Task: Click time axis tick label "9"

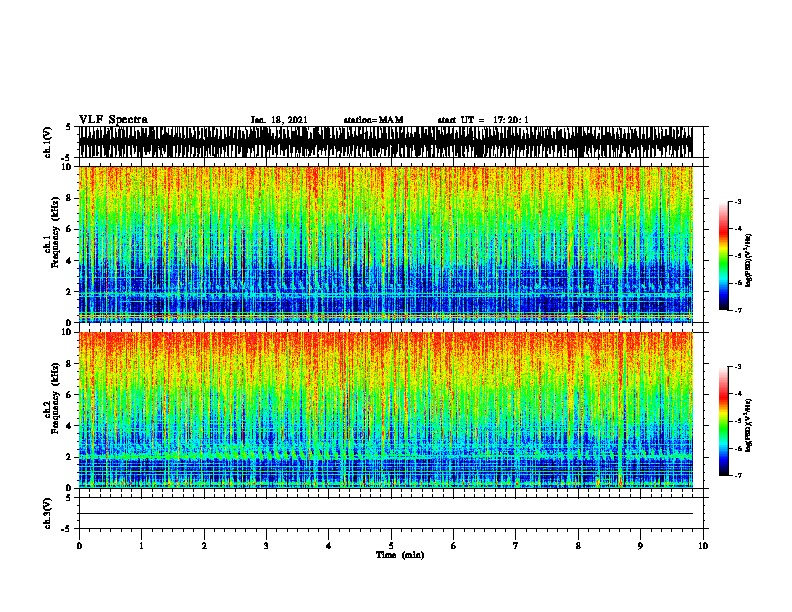Action: (640, 546)
